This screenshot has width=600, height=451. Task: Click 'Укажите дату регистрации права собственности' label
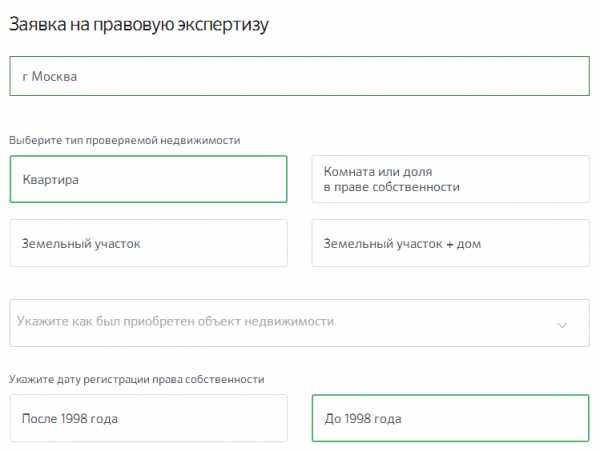point(137,379)
